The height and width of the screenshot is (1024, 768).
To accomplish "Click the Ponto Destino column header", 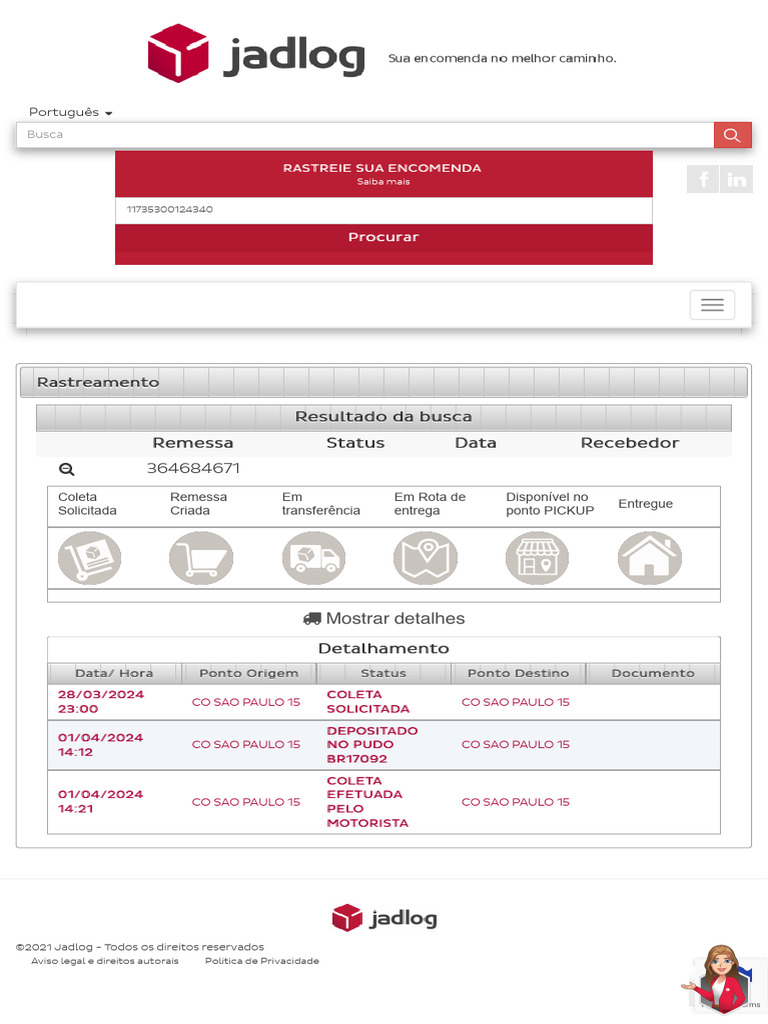I will click(x=519, y=673).
